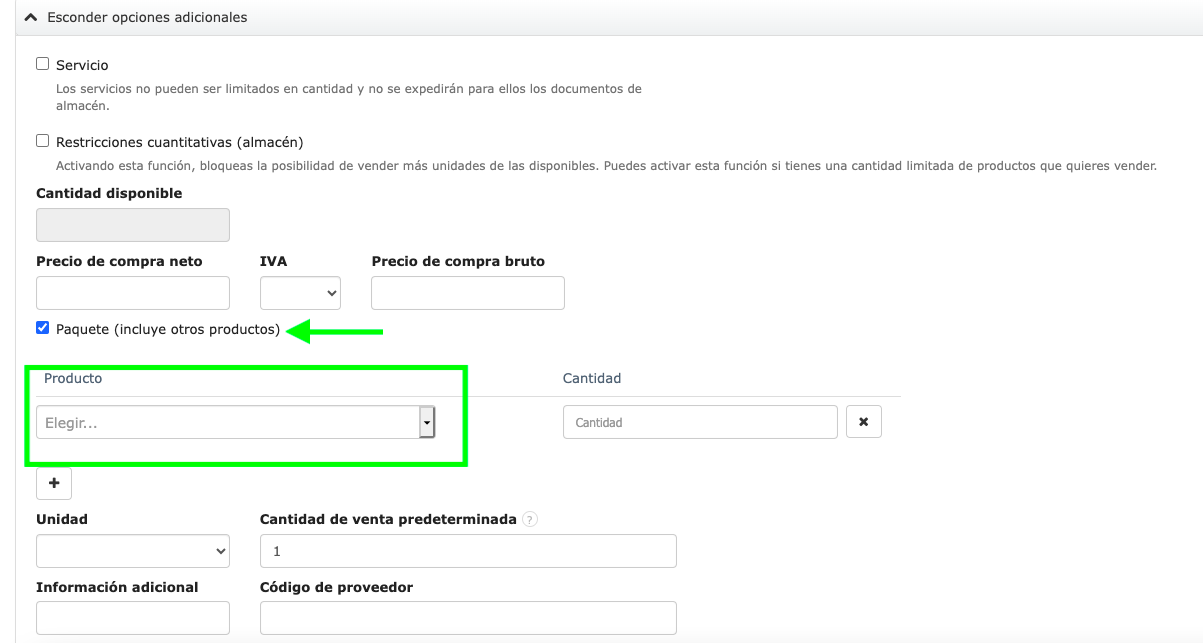Uncheck Paquete (incluye otros productos)
This screenshot has height=643, width=1203.
click(42, 328)
